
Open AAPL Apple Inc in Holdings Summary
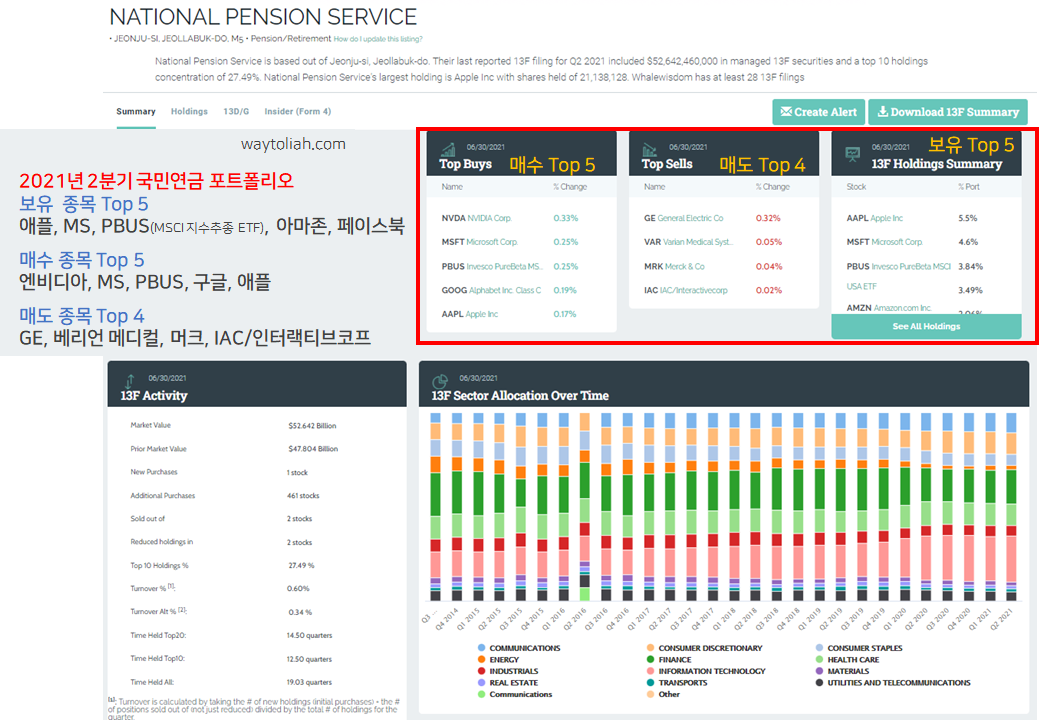tap(875, 218)
